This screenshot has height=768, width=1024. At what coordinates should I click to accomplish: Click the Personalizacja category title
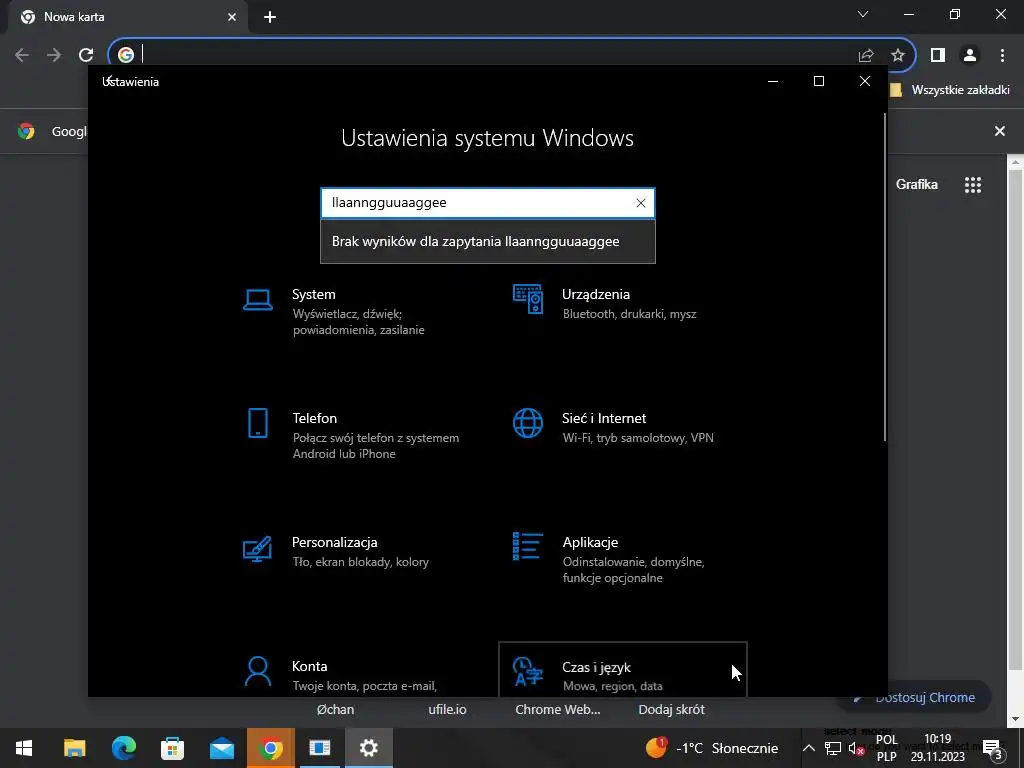334,543
